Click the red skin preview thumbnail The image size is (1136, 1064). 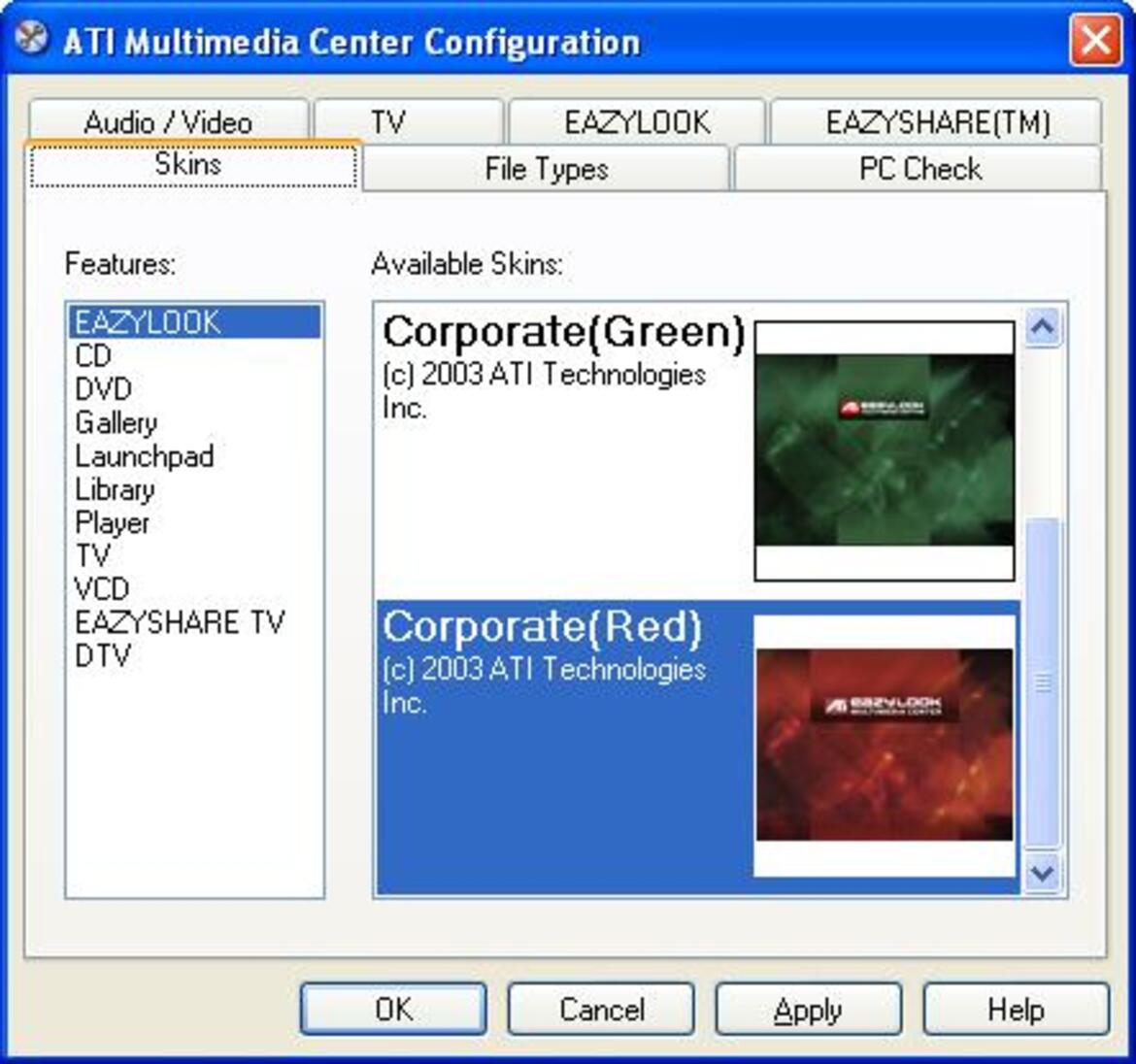coord(884,746)
